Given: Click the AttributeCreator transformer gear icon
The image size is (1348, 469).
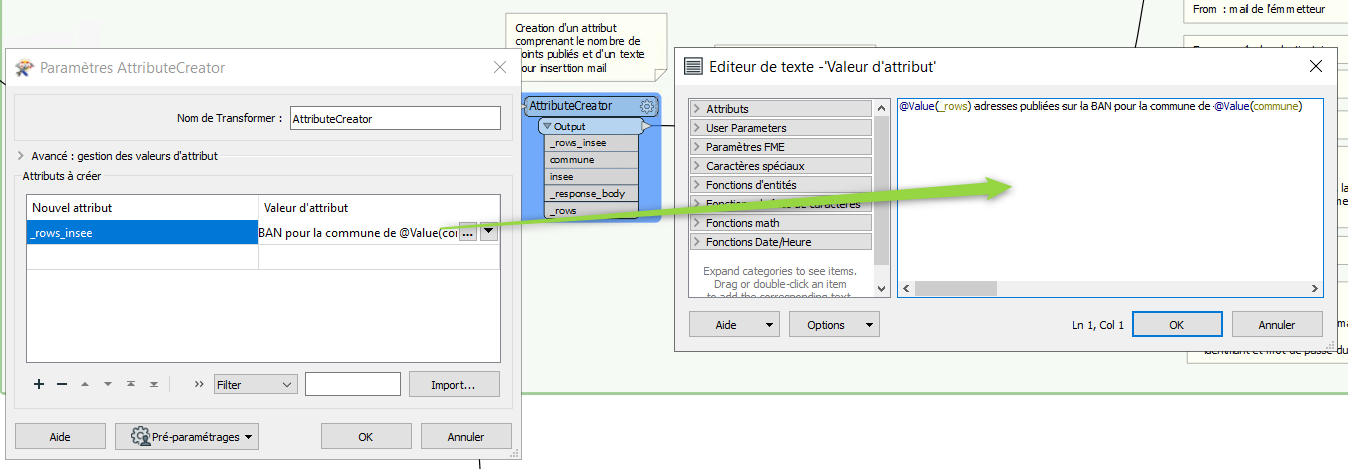Looking at the screenshot, I should click(x=647, y=106).
